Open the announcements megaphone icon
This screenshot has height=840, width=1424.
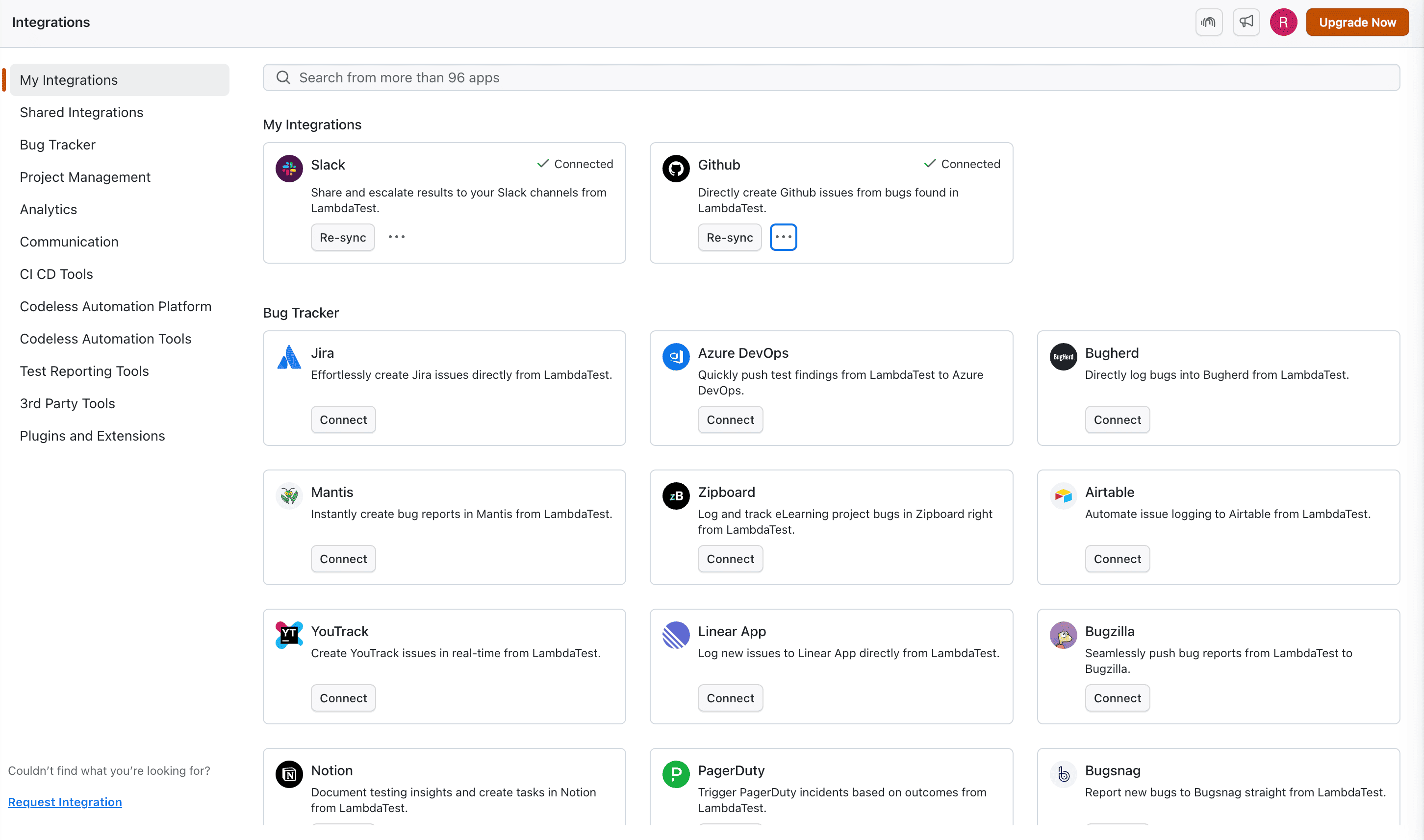(1246, 22)
